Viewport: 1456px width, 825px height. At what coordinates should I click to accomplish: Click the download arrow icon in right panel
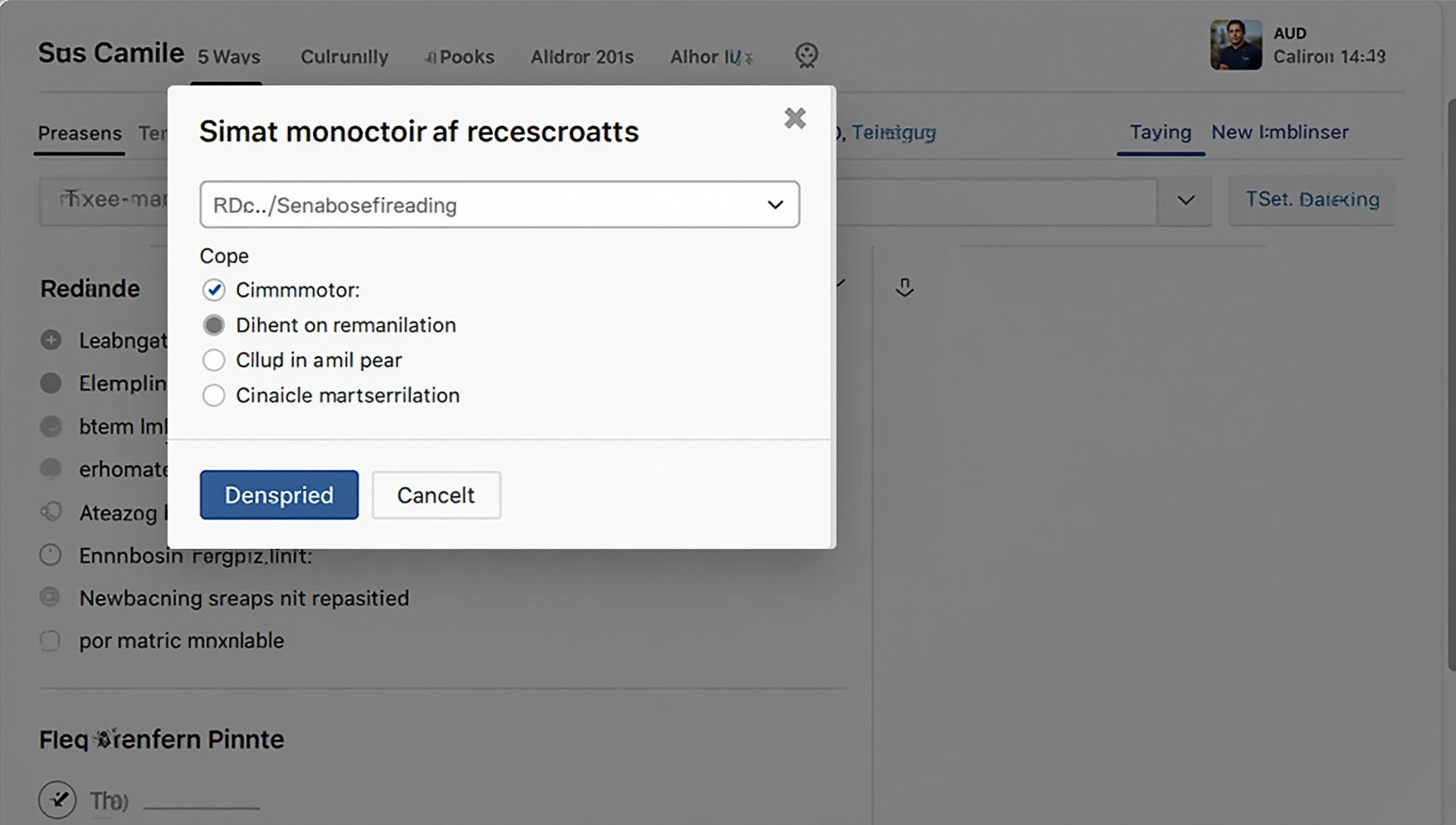point(904,287)
